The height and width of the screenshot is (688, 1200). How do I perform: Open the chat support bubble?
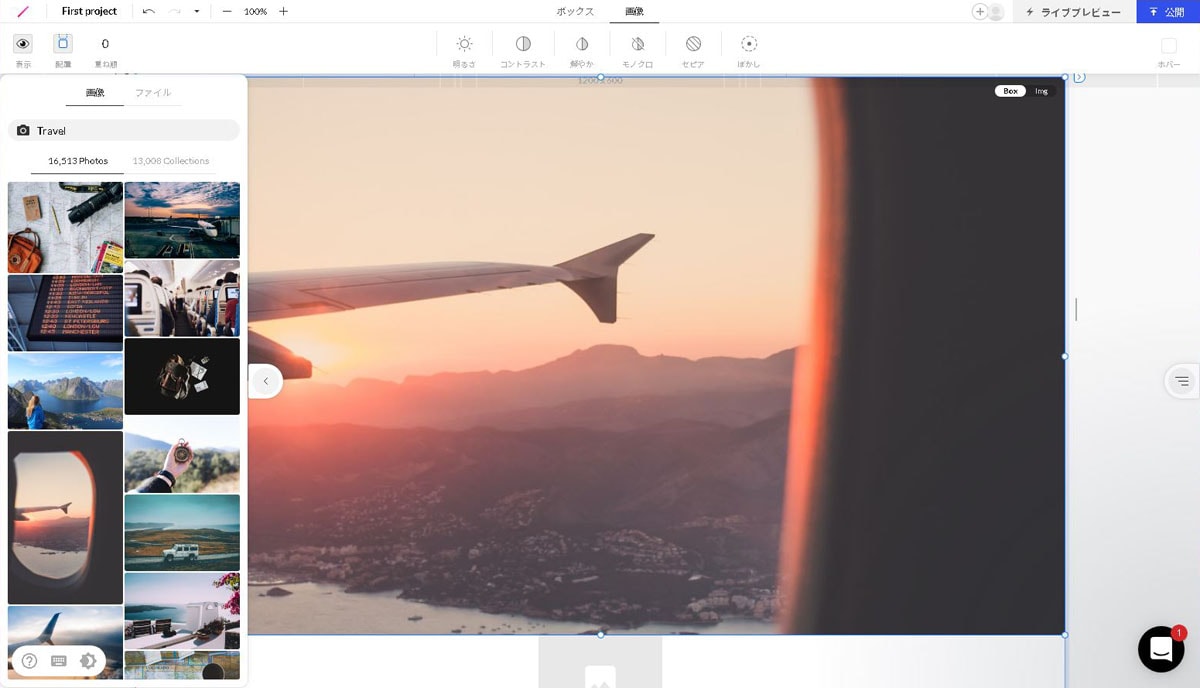point(1160,649)
